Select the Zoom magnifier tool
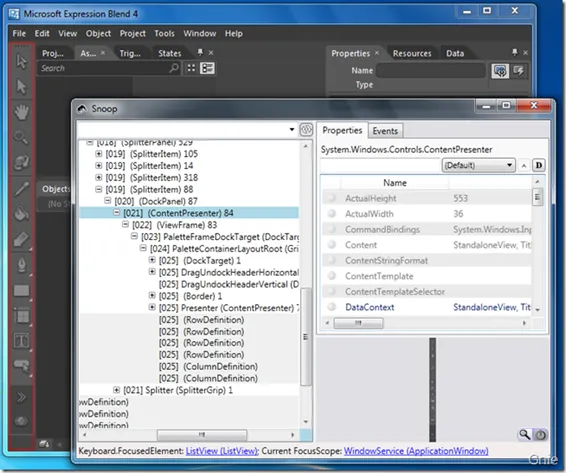566x473 pixels. (x=21, y=138)
